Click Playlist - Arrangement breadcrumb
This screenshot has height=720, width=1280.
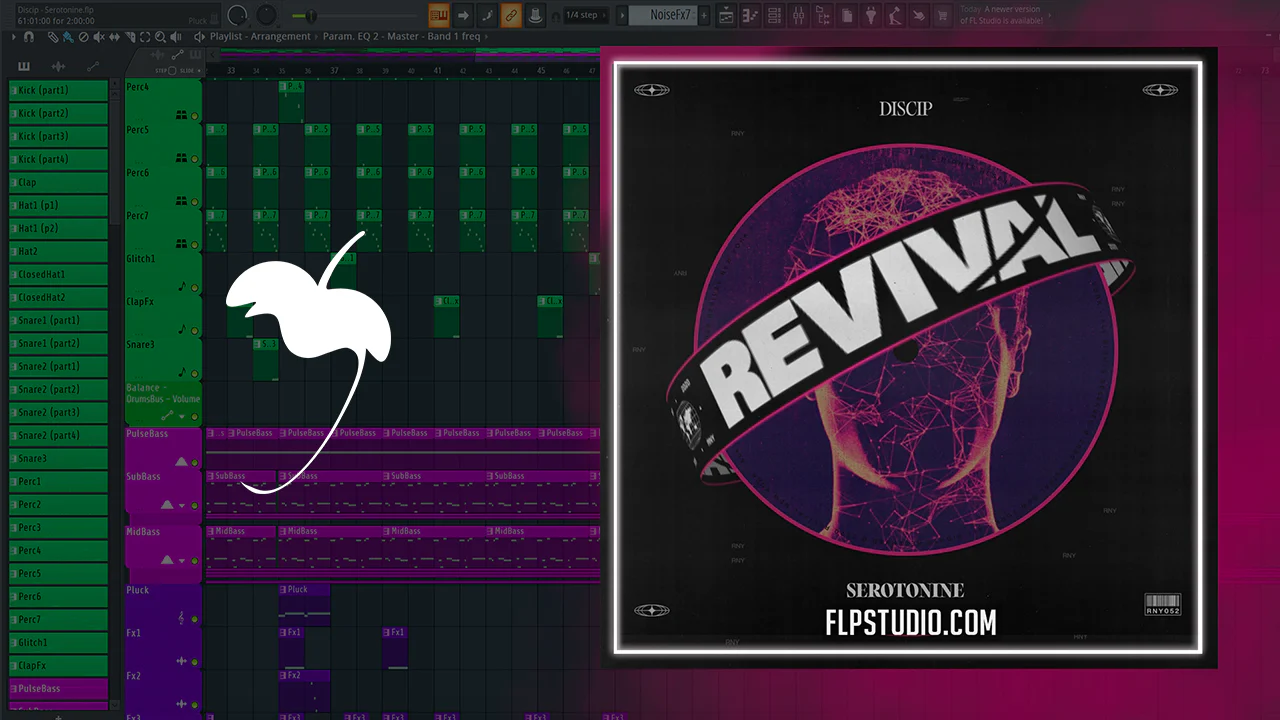(x=261, y=37)
